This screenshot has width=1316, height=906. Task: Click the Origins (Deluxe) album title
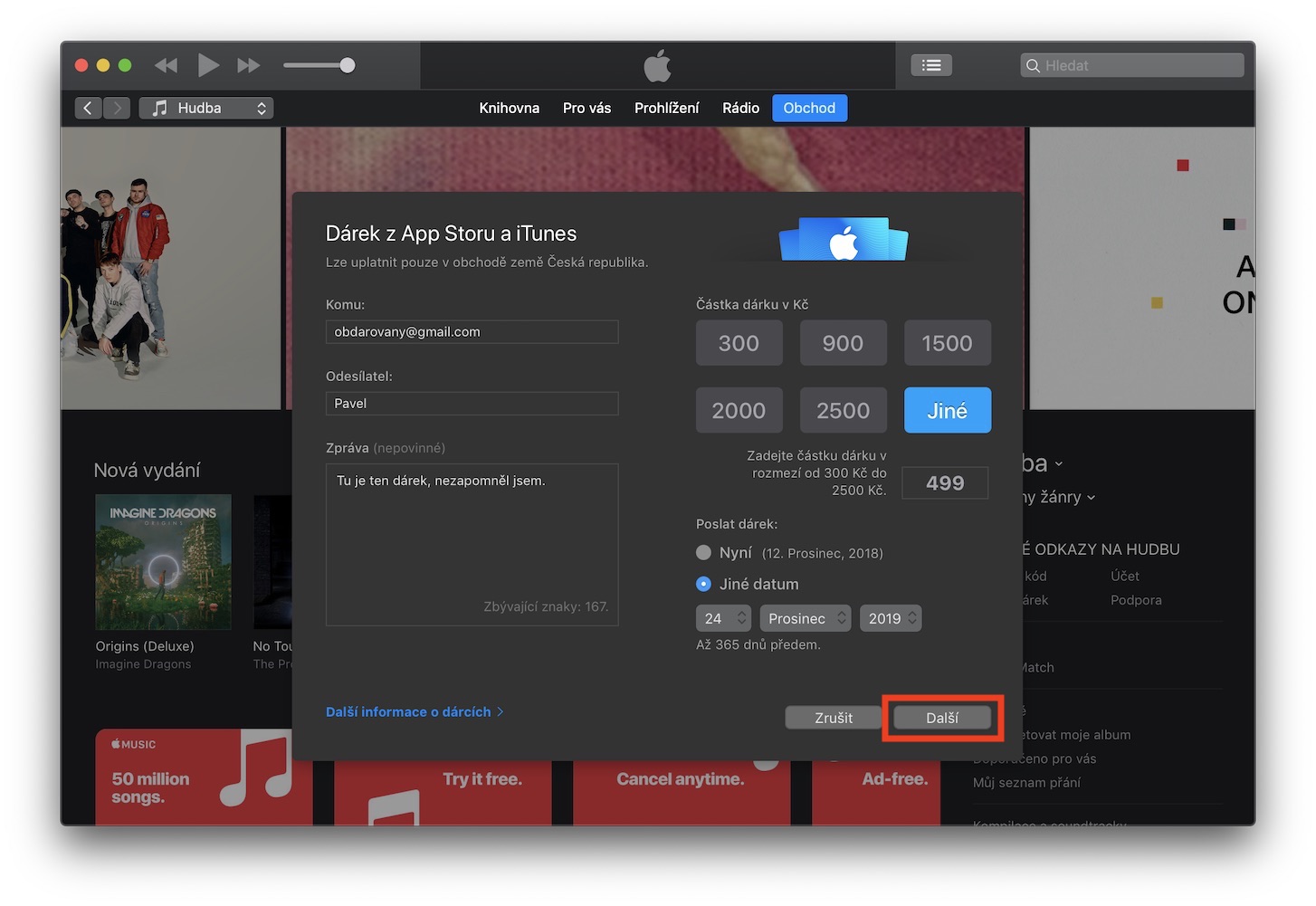(x=145, y=646)
